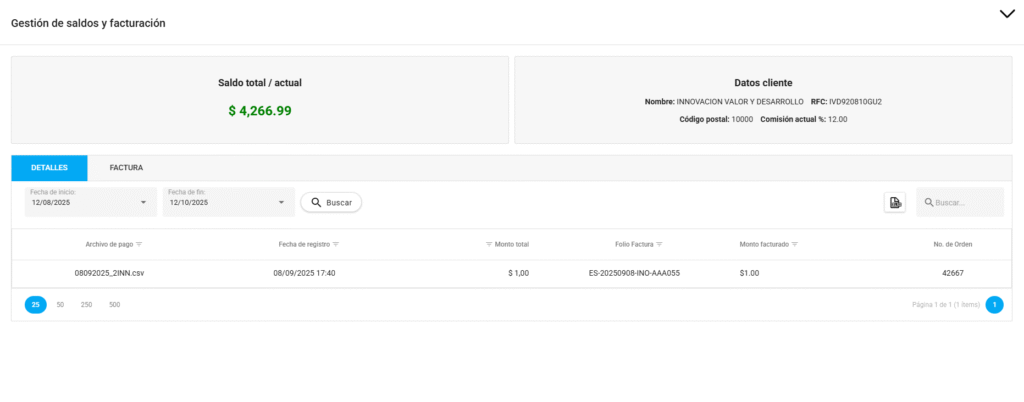Set page size to 250 rows
Image resolution: width=1024 pixels, height=402 pixels.
86,304
